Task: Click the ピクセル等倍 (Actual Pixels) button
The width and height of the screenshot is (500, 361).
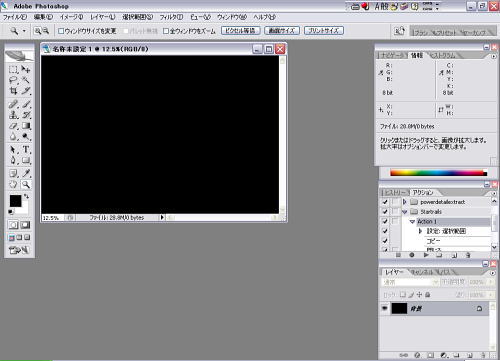Action: click(241, 31)
